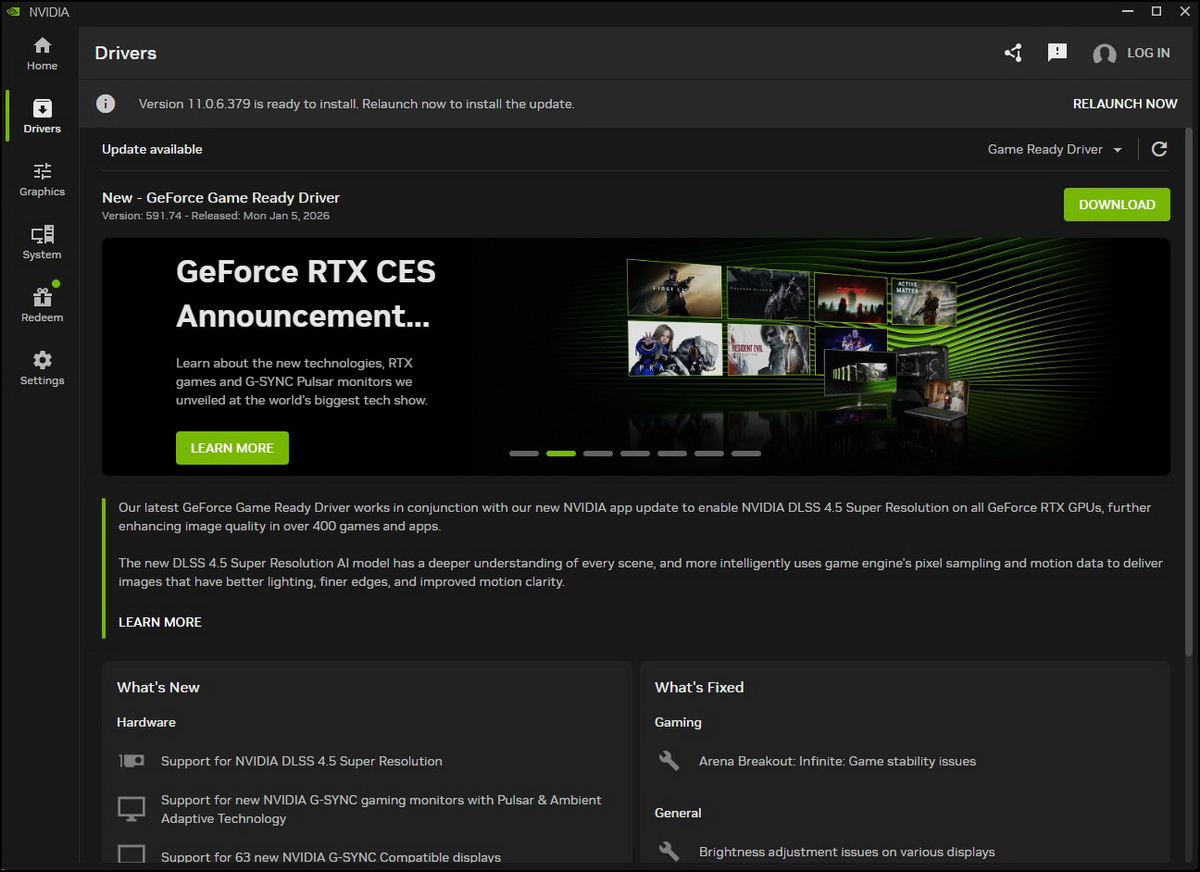Click LOG IN account button
Screen dimensions: 1200x872
(1132, 53)
